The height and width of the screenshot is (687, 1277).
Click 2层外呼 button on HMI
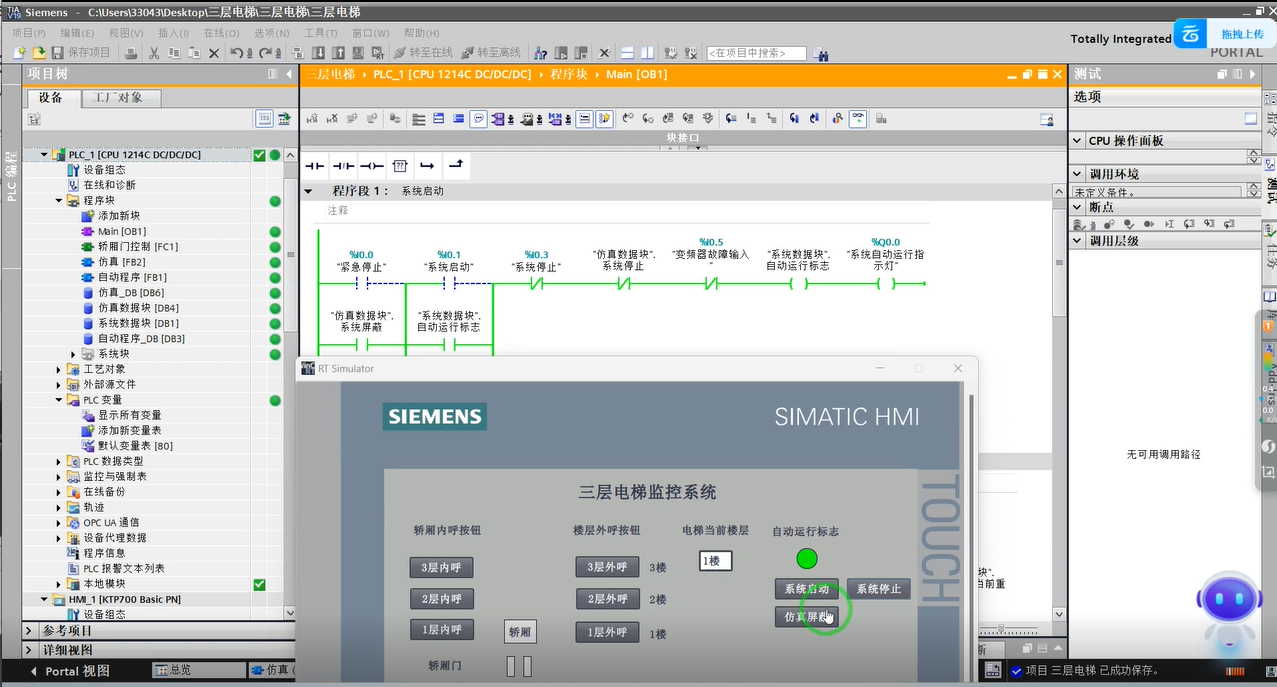tap(607, 599)
